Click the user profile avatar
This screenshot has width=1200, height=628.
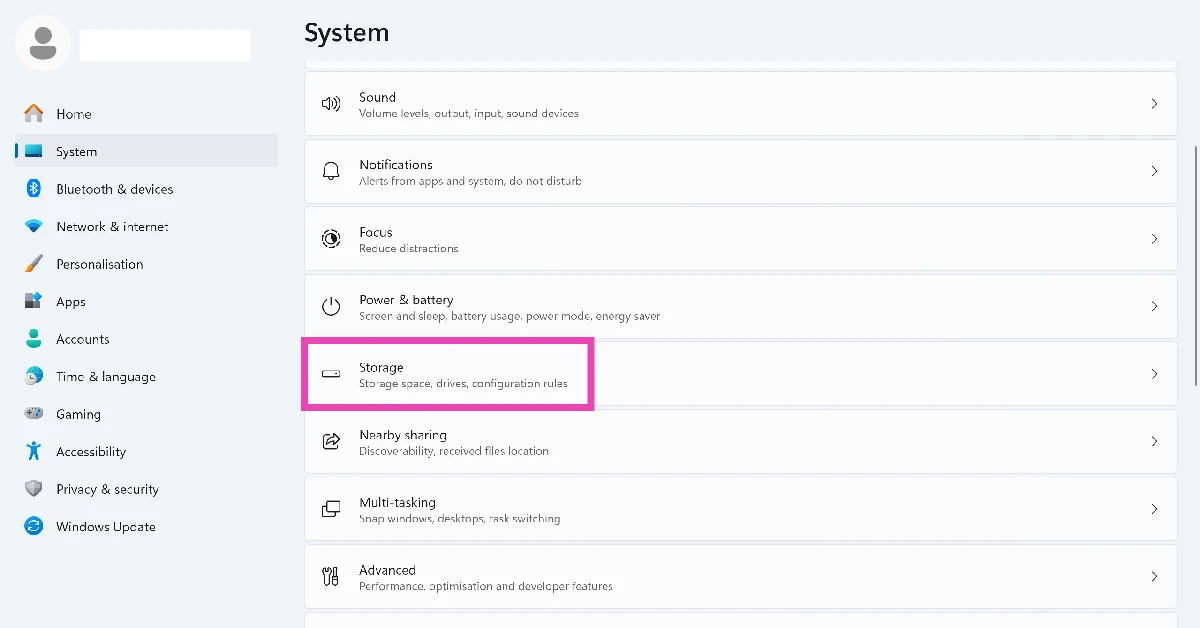(43, 42)
